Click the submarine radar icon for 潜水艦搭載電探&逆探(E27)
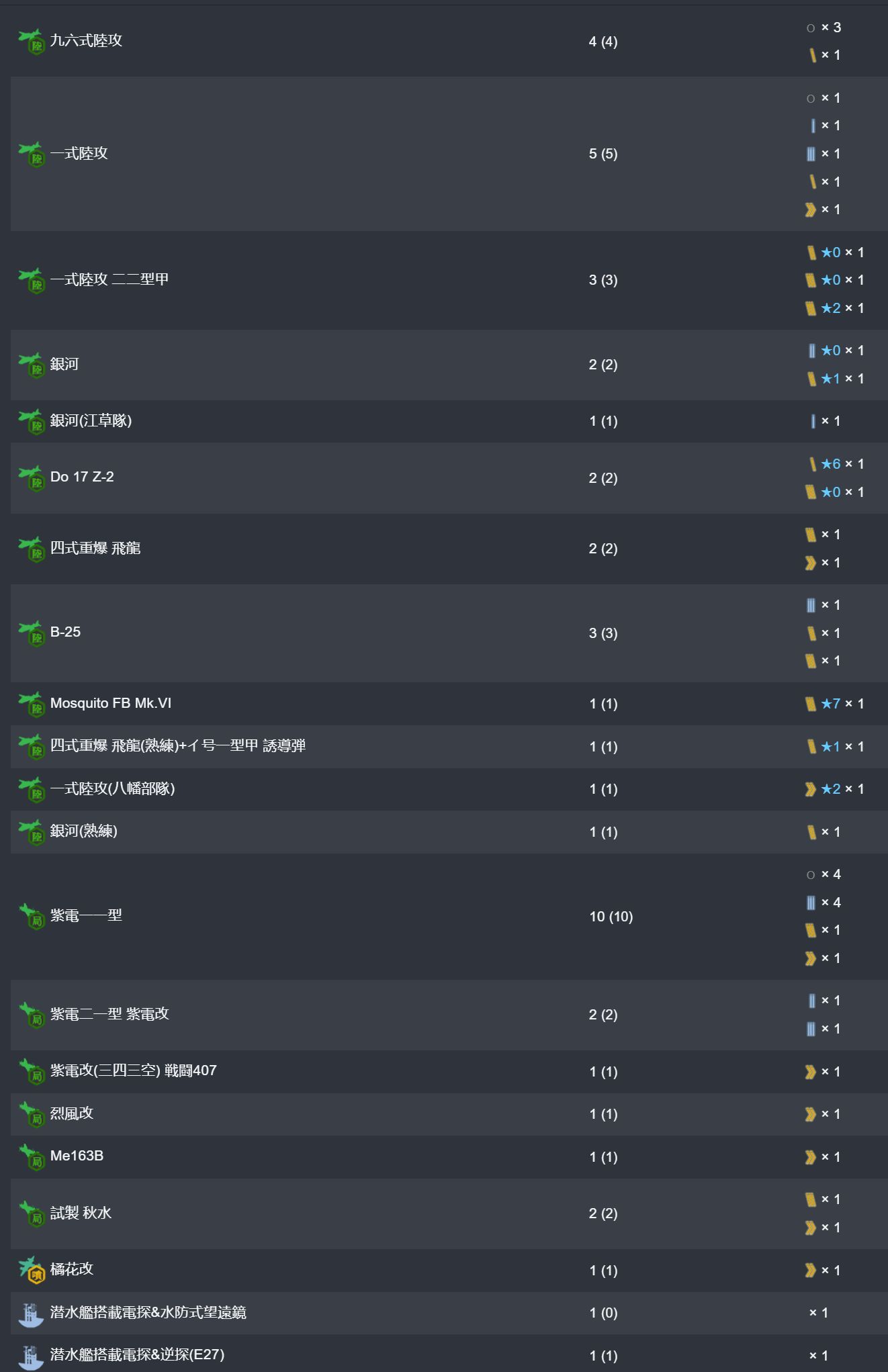 31,1355
